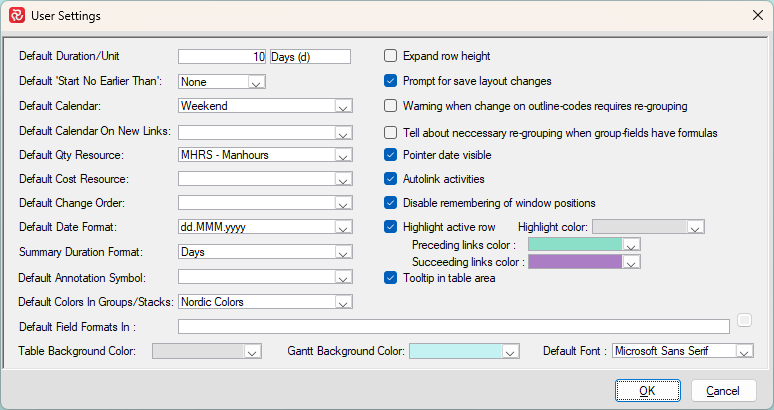This screenshot has width=774, height=410.
Task: Expand the Default Date Format dropdown
Action: coord(343,228)
